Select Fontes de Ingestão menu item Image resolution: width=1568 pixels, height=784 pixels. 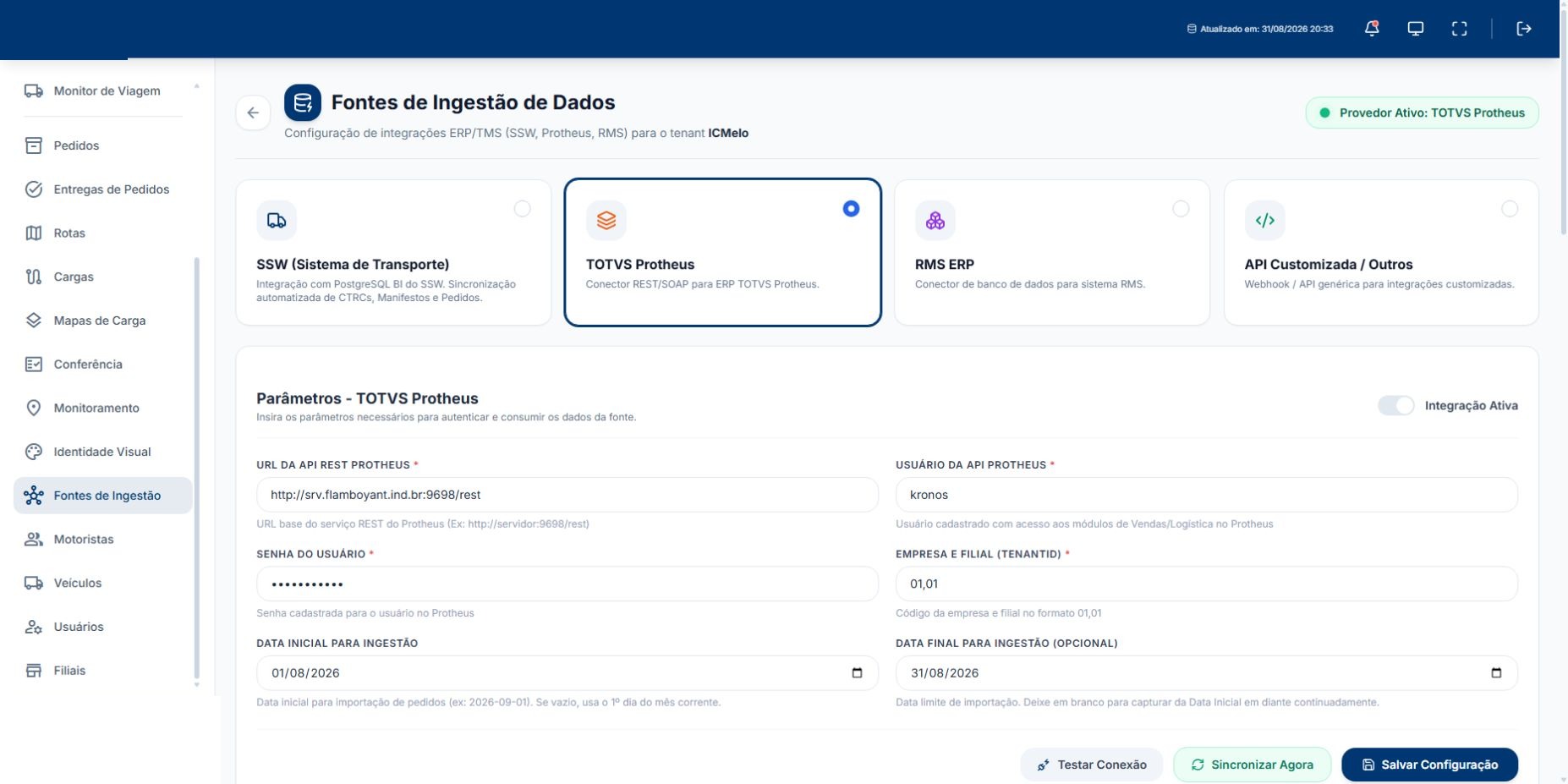tap(103, 496)
